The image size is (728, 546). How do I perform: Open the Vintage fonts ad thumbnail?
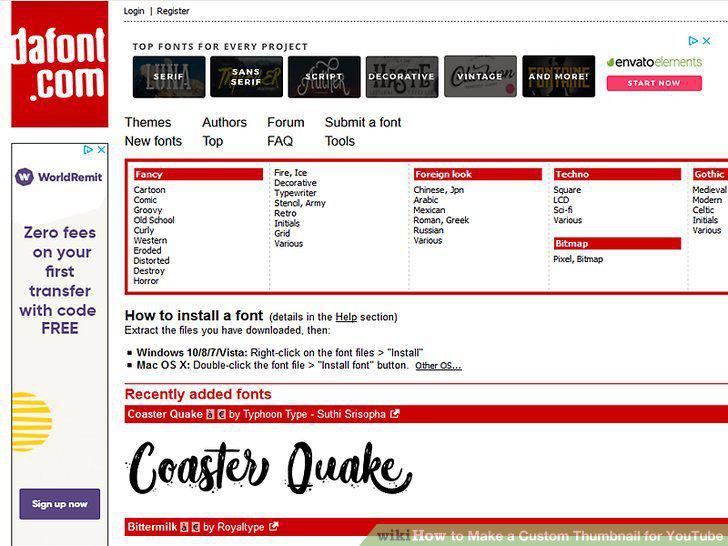click(x=480, y=77)
